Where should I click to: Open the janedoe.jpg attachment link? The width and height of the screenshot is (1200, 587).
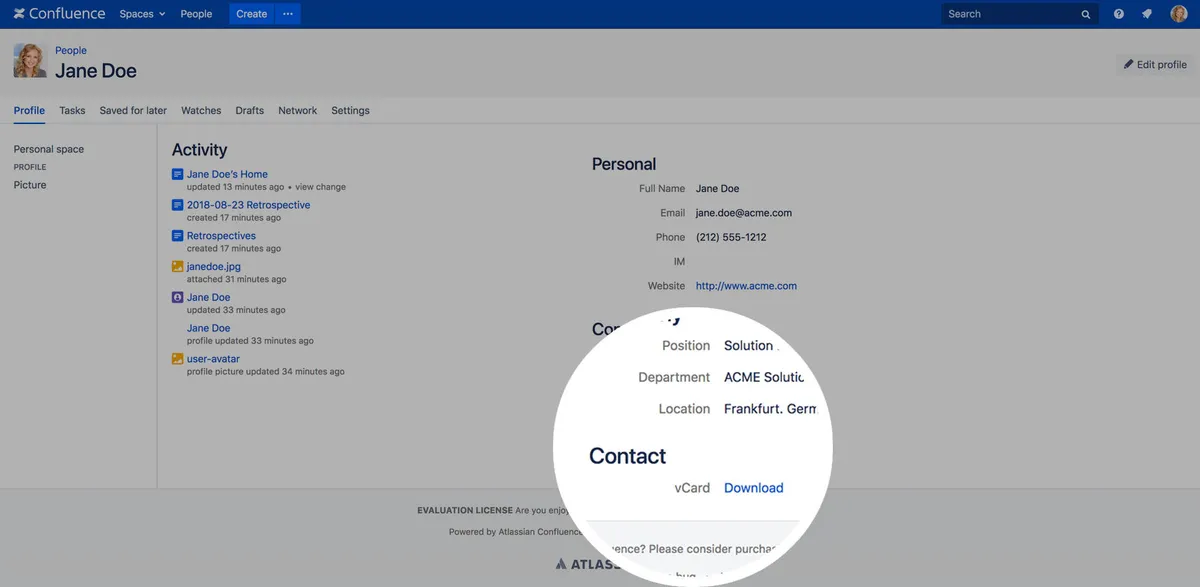(x=214, y=267)
